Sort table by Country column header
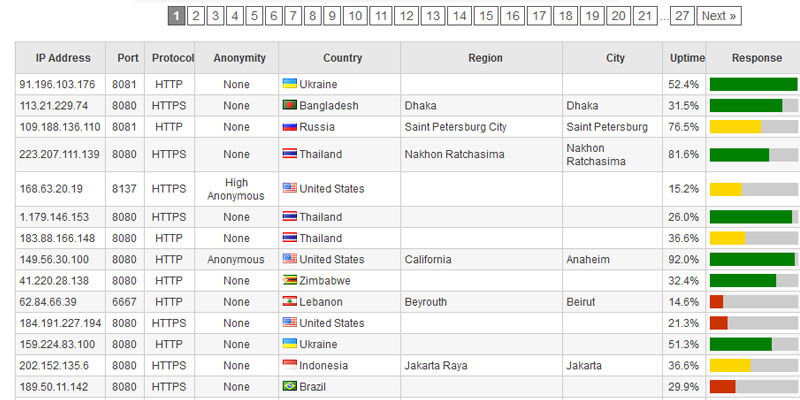Screen dimensions: 800x400 point(340,58)
